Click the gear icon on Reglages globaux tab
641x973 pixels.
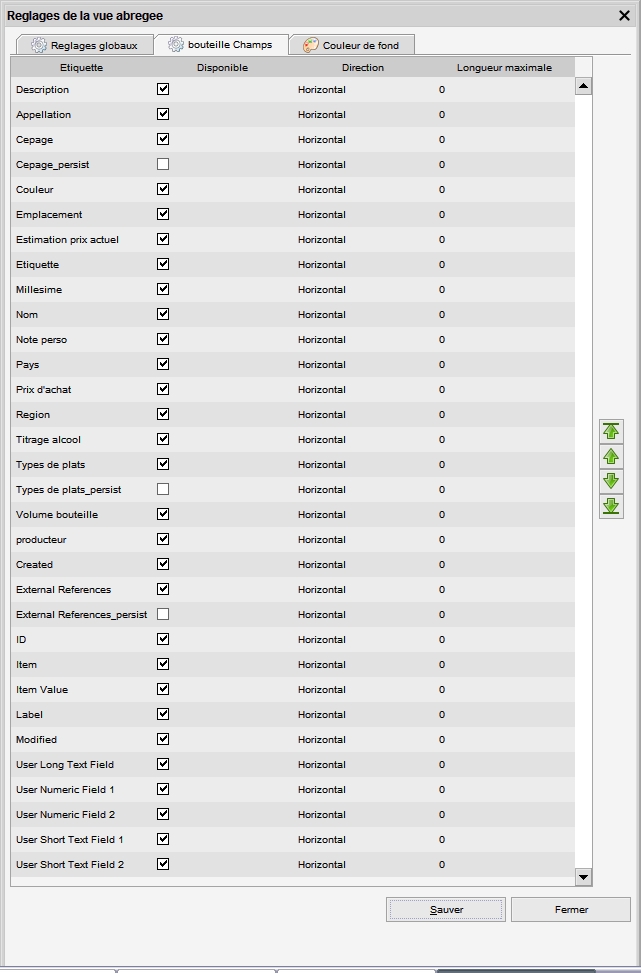click(x=38, y=45)
